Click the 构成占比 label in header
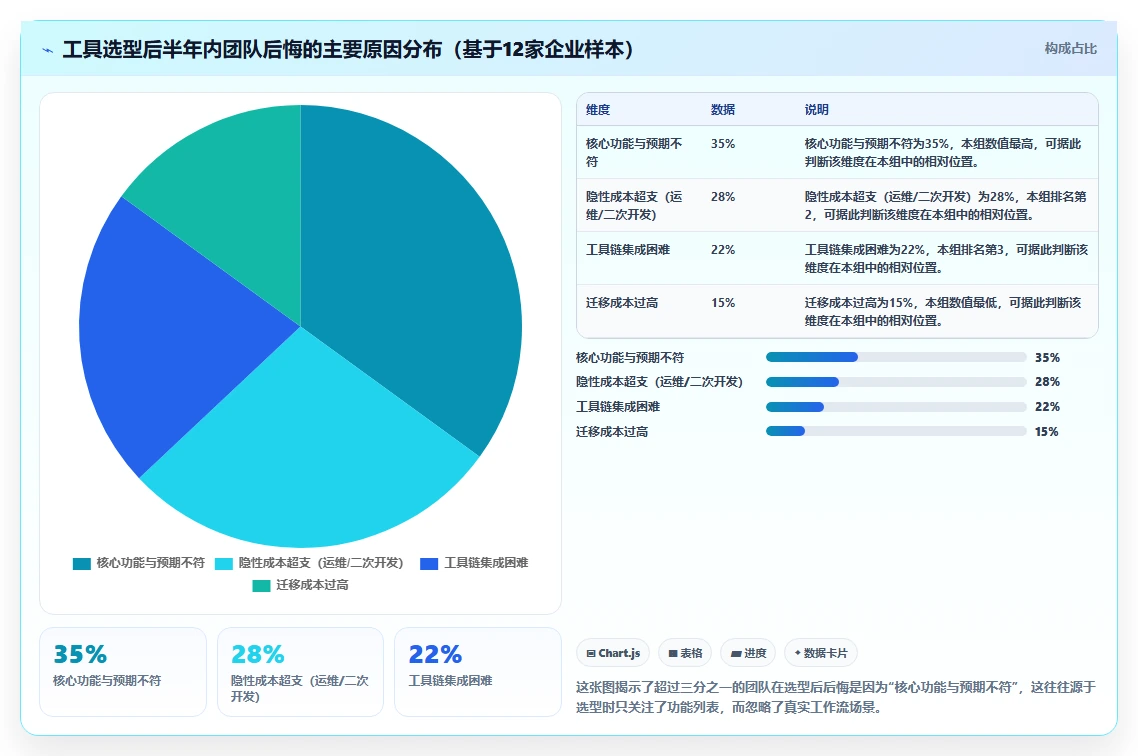The width and height of the screenshot is (1138, 756). pos(1071,49)
